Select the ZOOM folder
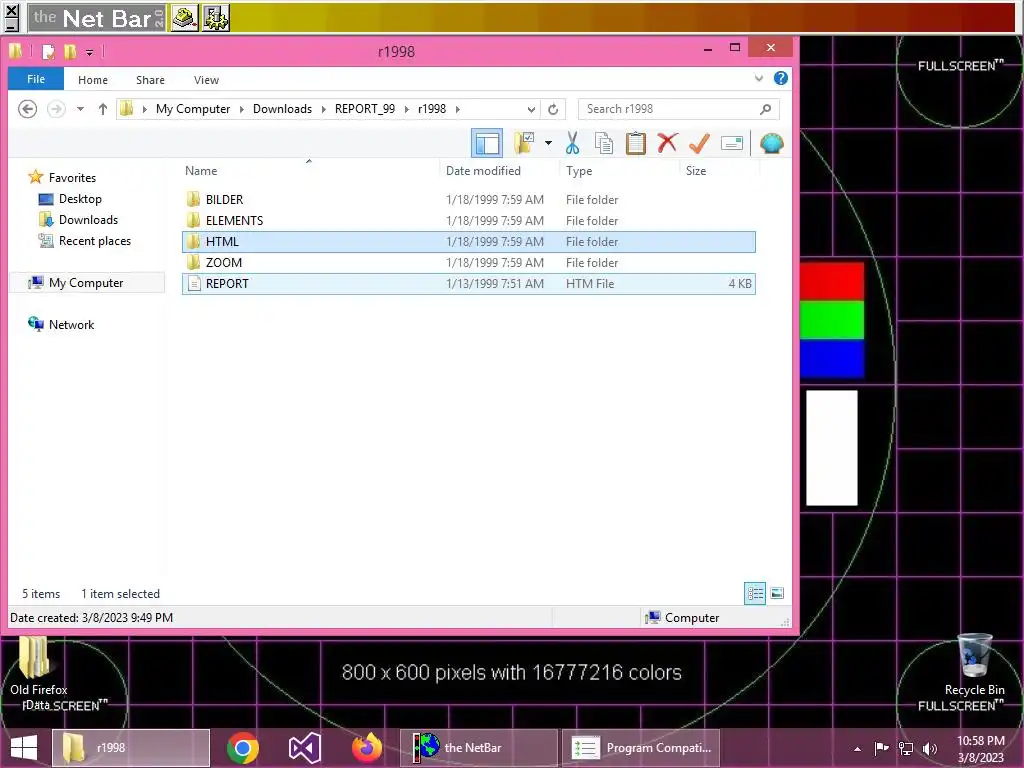The height and width of the screenshot is (768, 1024). [469, 263]
